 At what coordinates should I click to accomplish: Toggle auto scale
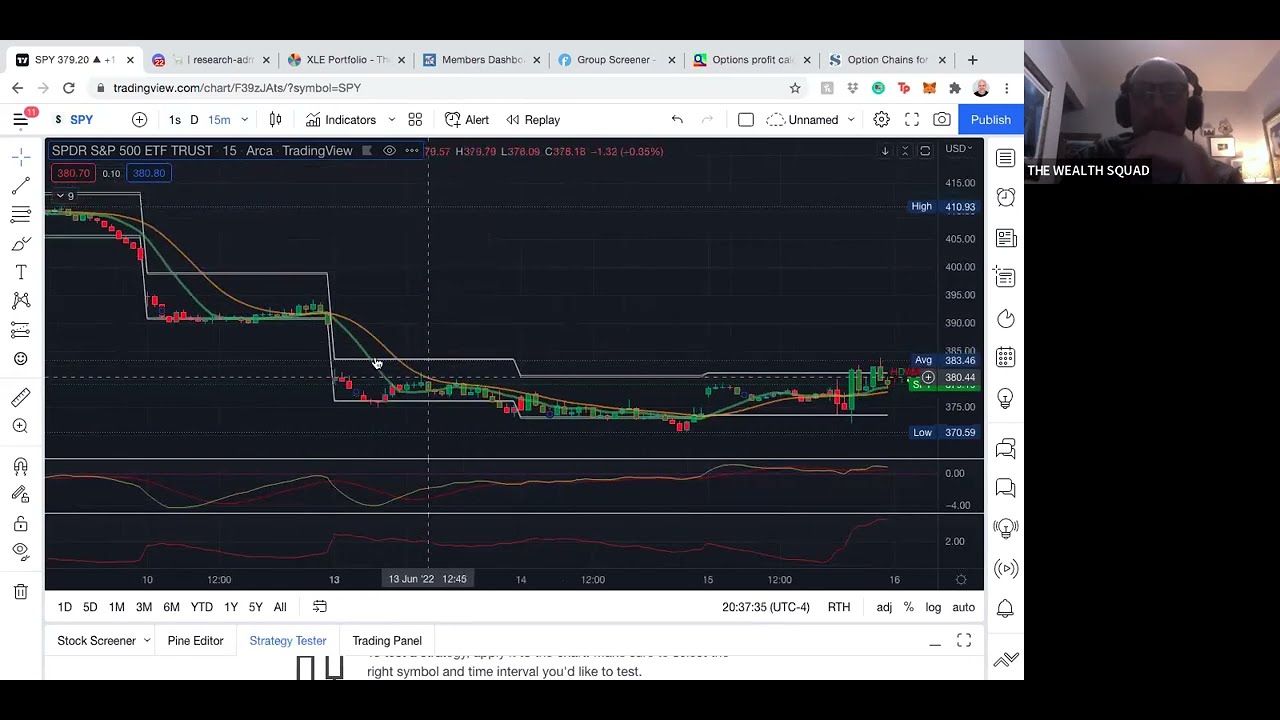[x=963, y=607]
